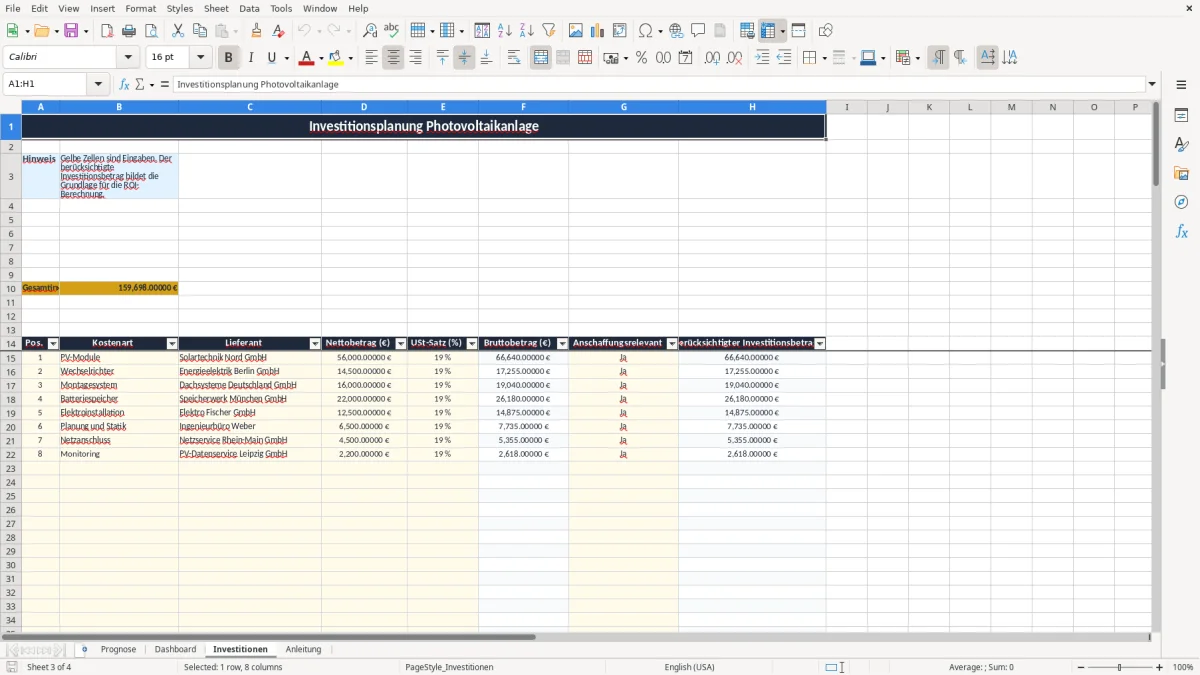Open the Data menu
Screen dimensions: 1200x675
point(249,8)
